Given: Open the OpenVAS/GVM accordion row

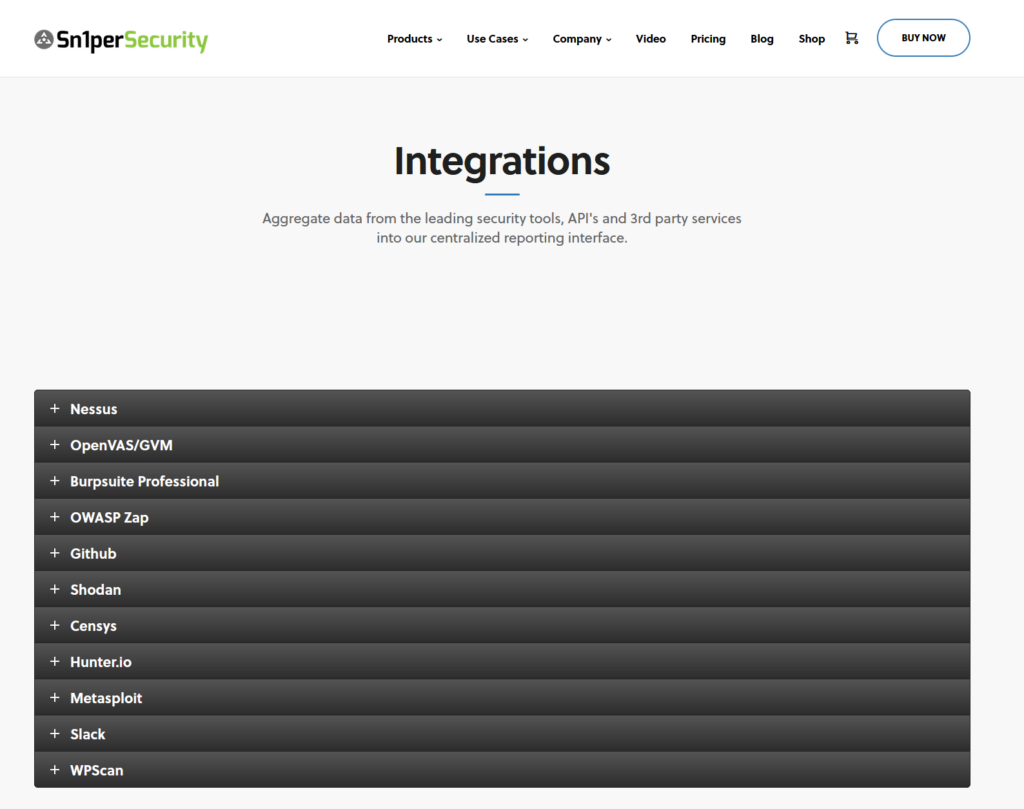Looking at the screenshot, I should pyautogui.click(x=502, y=445).
